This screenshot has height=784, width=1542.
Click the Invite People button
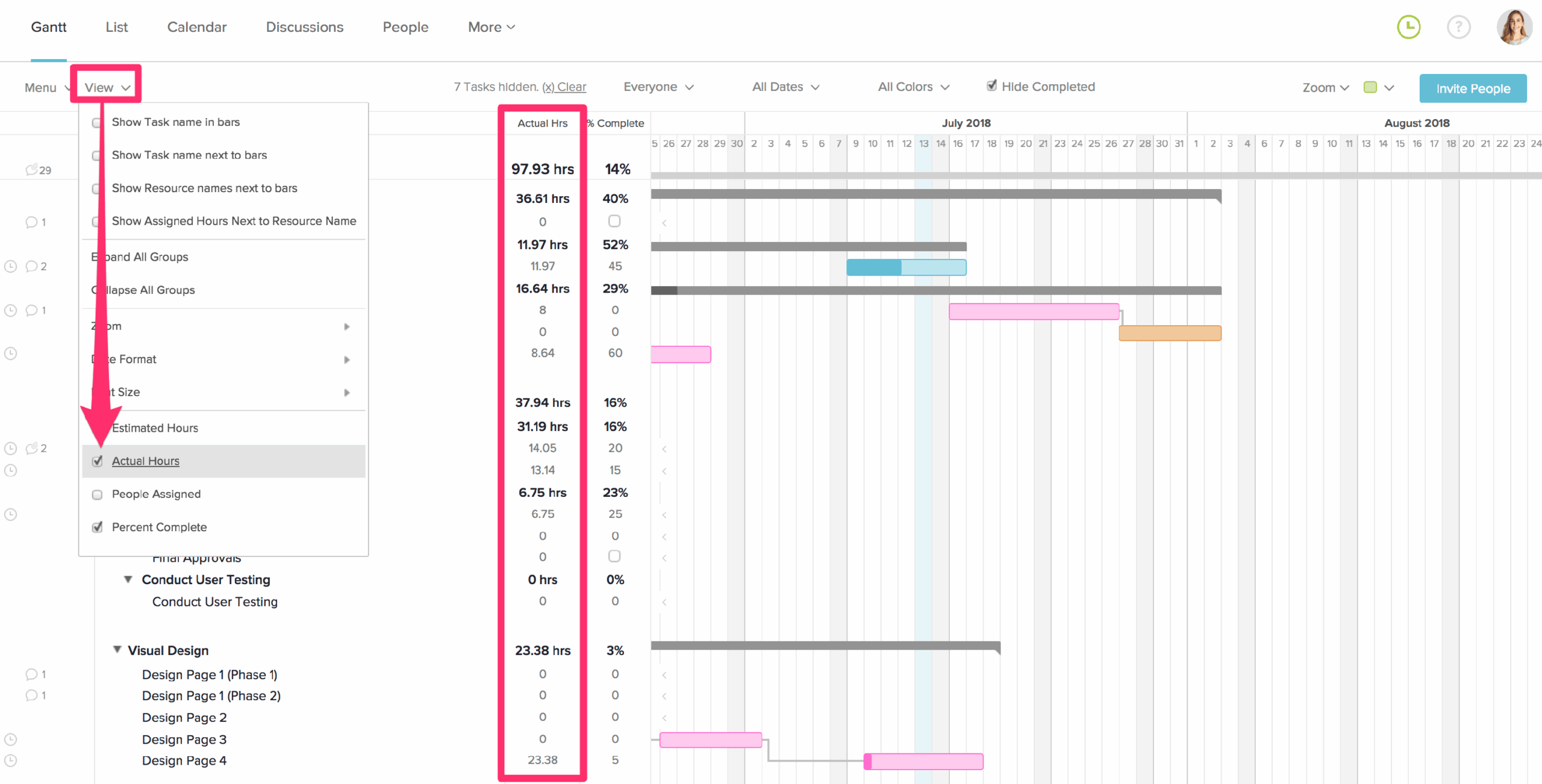(x=1473, y=88)
